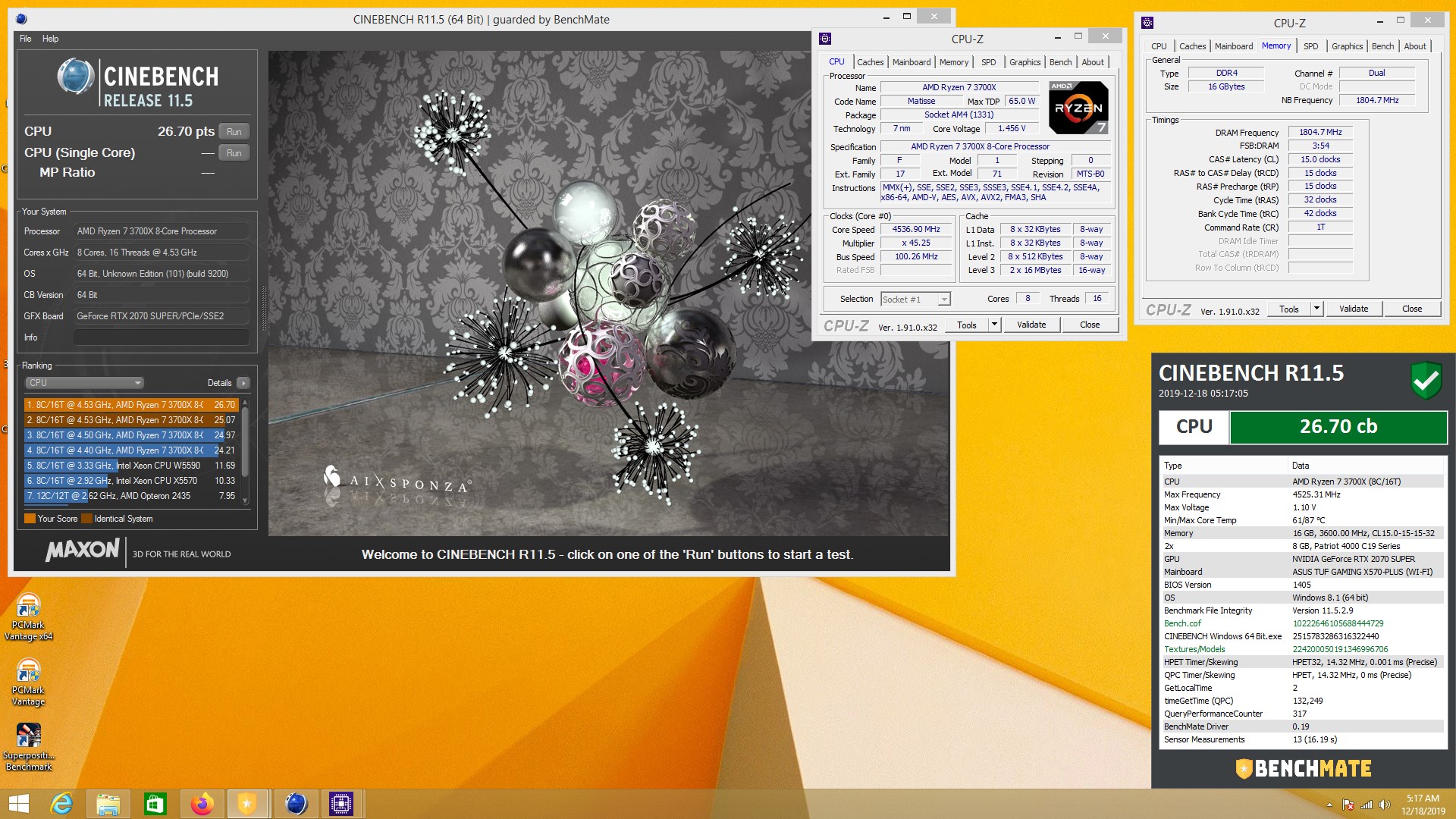Switch to Mainboard tab in front CPU-Z
The height and width of the screenshot is (819, 1456).
(x=912, y=62)
